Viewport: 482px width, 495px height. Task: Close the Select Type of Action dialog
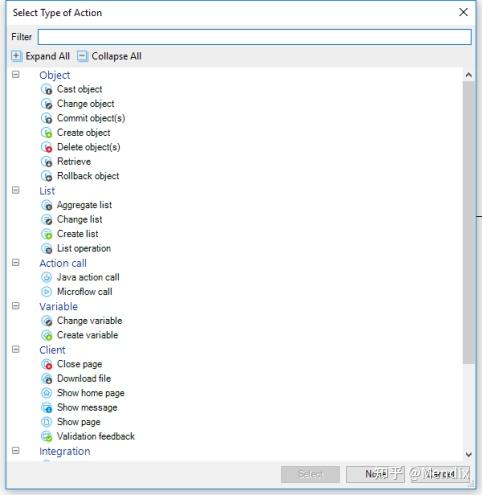463,12
